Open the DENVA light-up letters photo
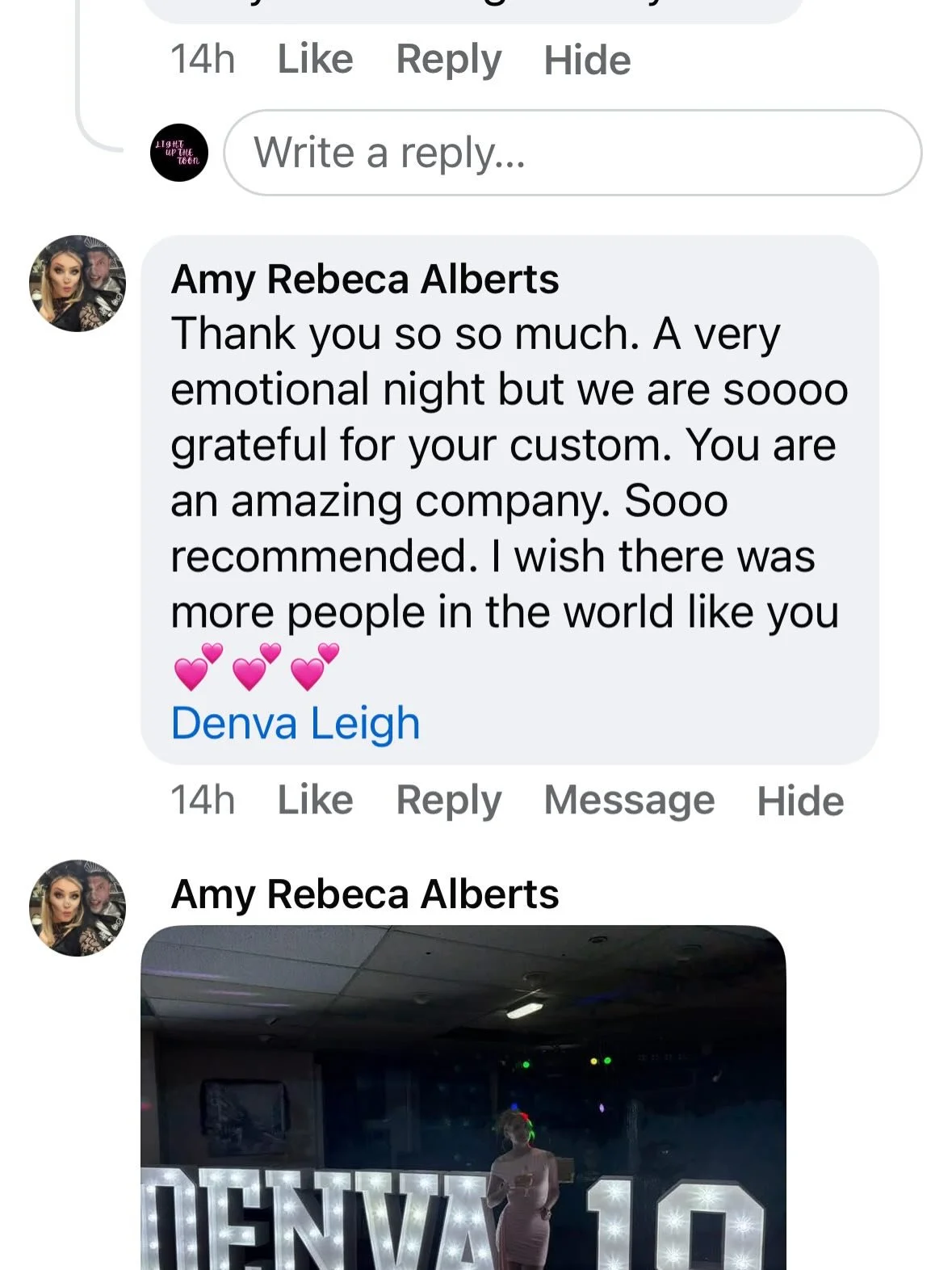Viewport: 952px width, 1270px height. (463, 1097)
